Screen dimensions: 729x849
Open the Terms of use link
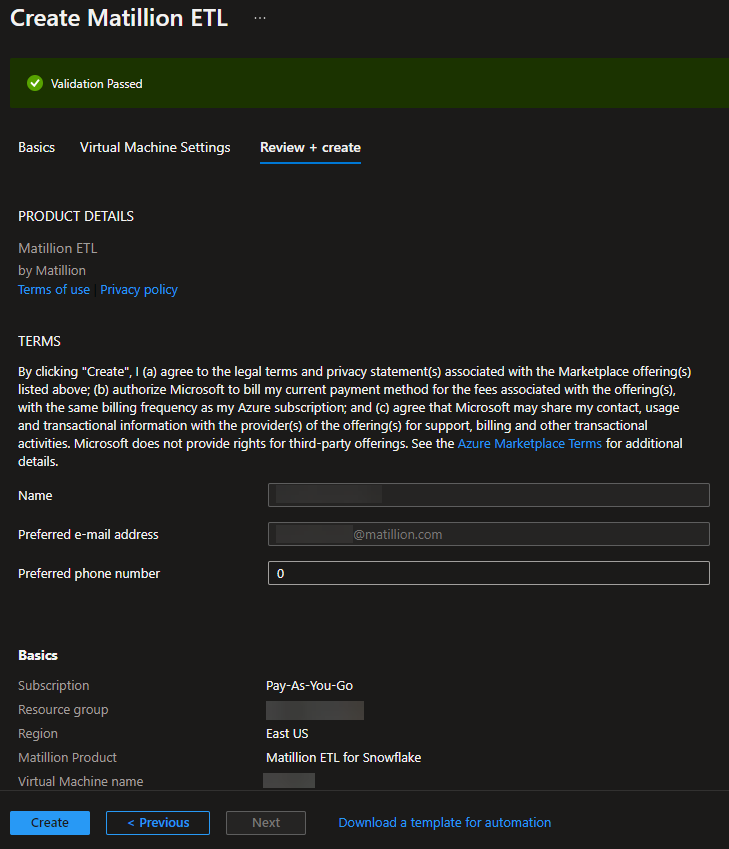pyautogui.click(x=54, y=290)
